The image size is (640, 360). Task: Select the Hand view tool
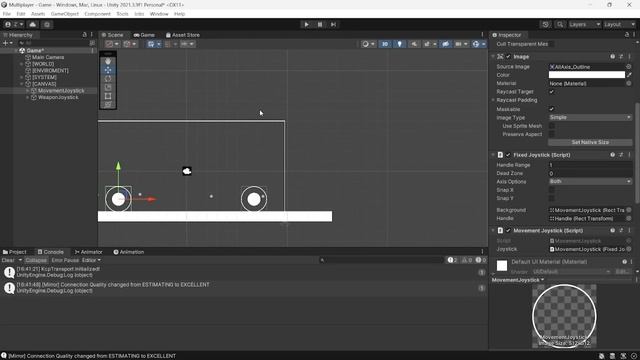tap(108, 61)
